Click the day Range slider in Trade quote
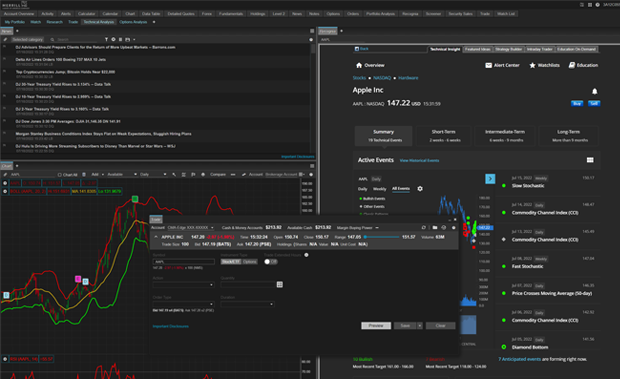 click(382, 237)
